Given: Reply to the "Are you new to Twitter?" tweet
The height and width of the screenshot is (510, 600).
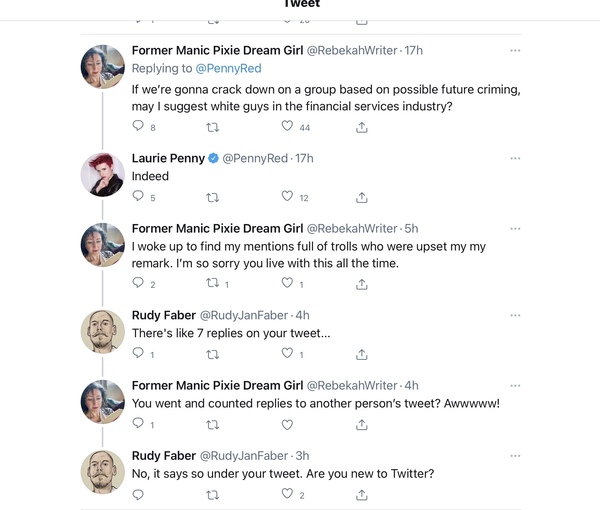Looking at the screenshot, I should (x=138, y=495).
